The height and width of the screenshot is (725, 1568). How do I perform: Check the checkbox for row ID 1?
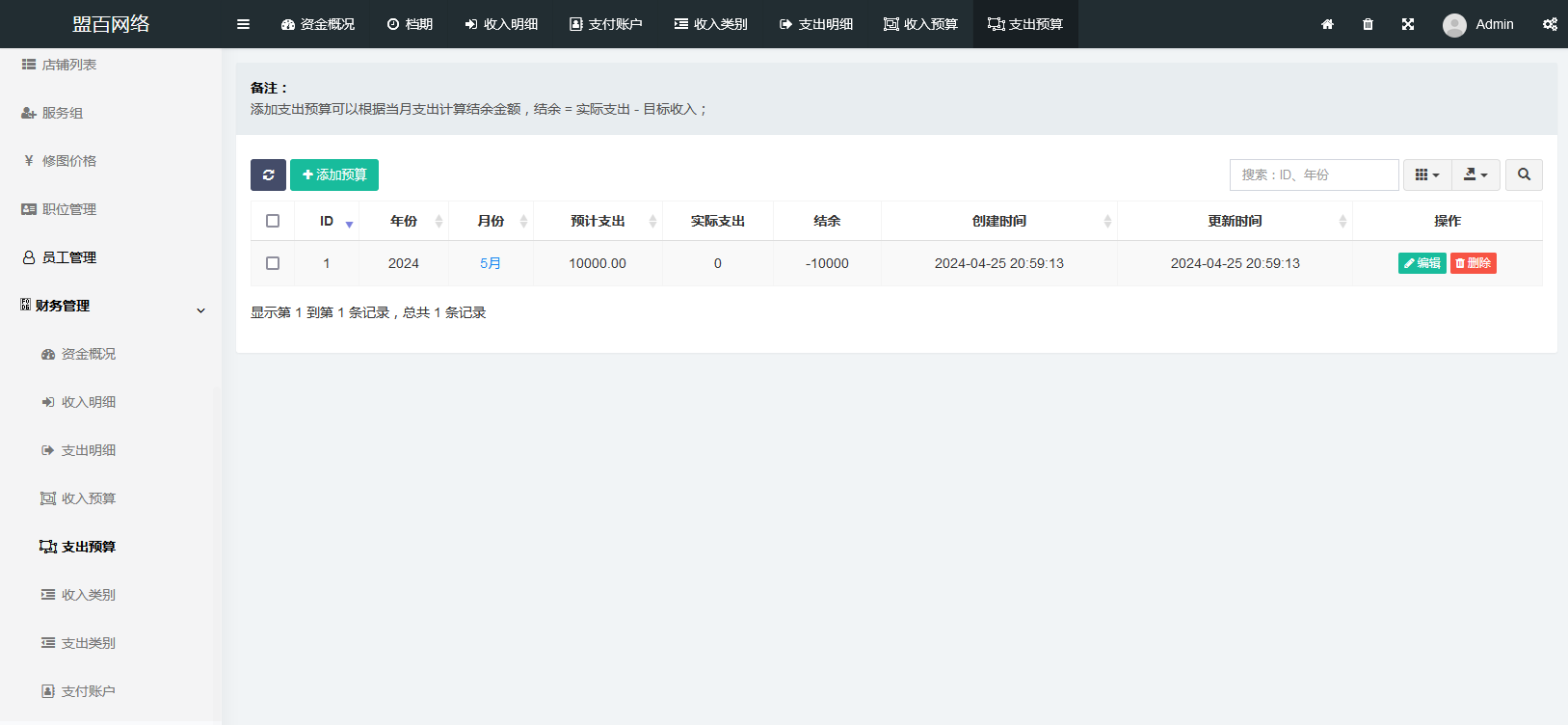point(273,263)
